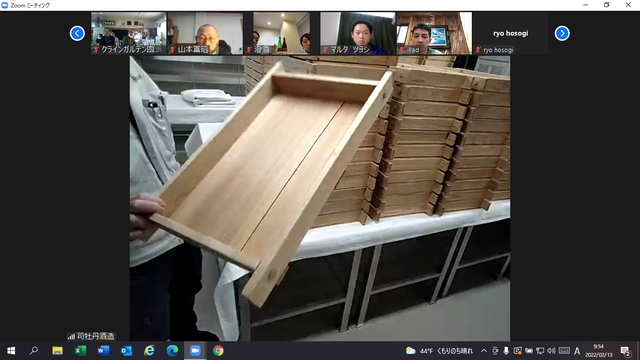640x360 pixels.
Task: Open Microsoft Edge from the taskbar
Action: tap(172, 351)
